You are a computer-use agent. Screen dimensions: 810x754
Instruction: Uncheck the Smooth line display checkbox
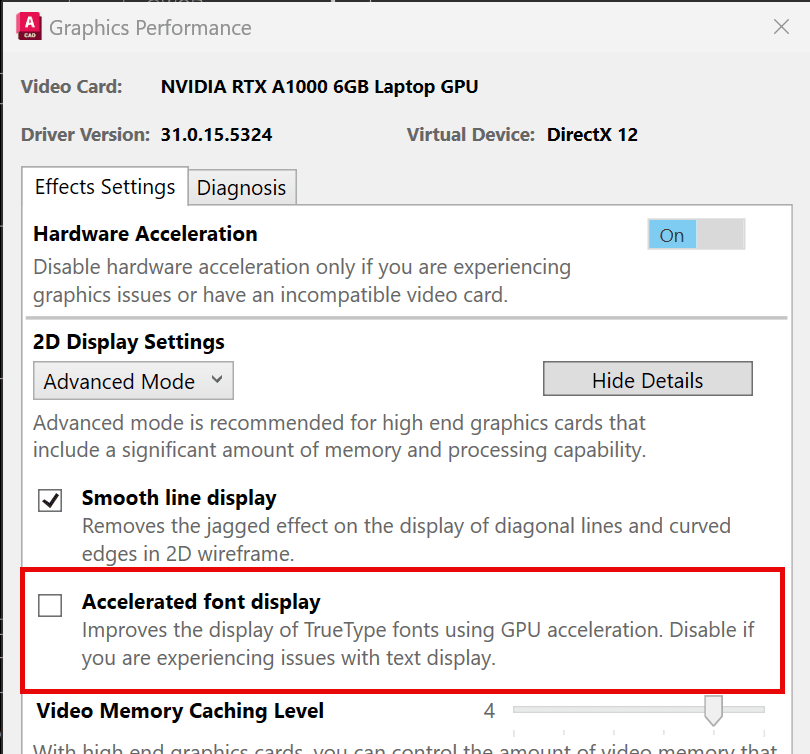50,500
